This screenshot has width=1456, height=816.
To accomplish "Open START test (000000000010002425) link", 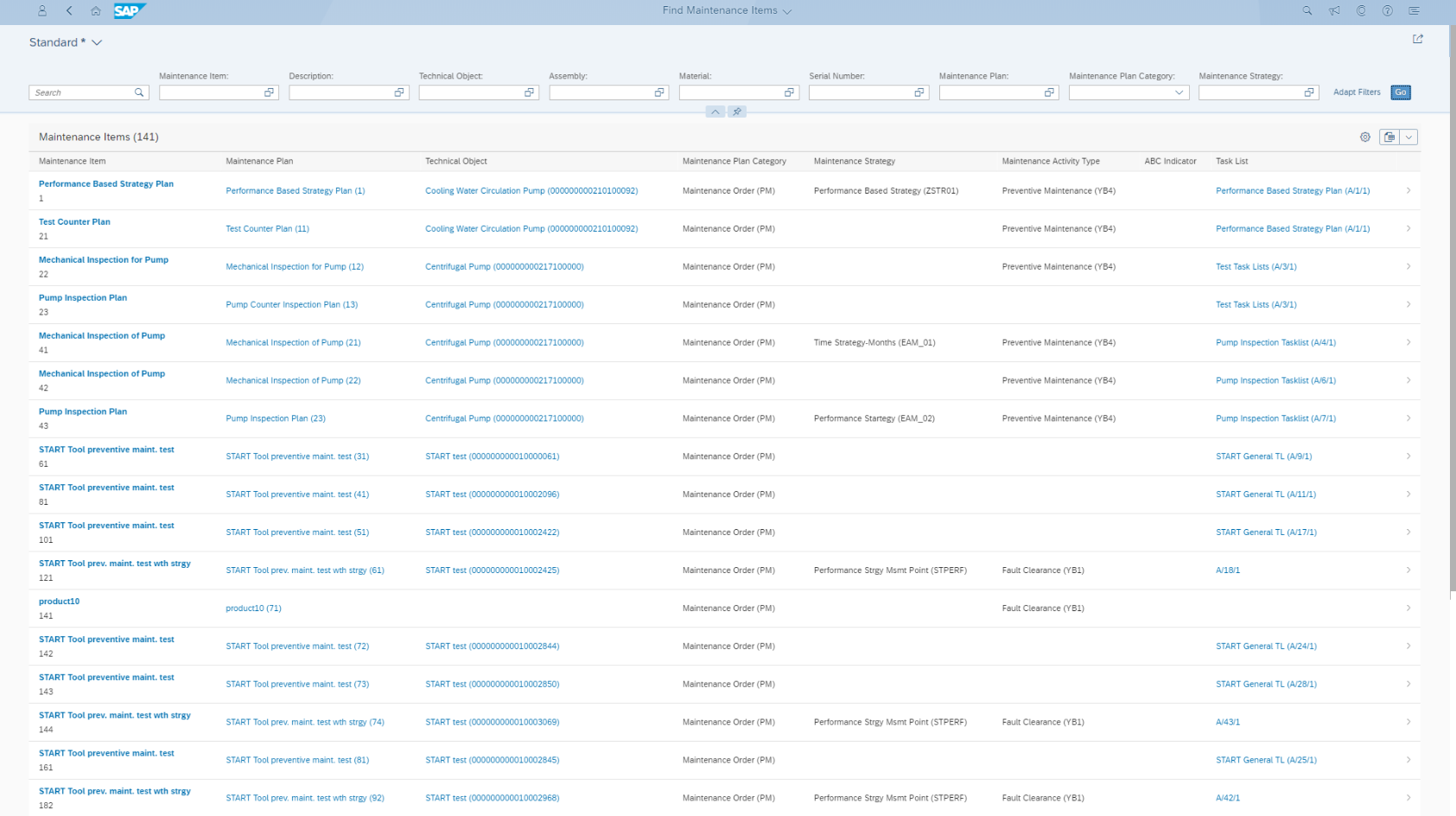I will pos(492,571).
